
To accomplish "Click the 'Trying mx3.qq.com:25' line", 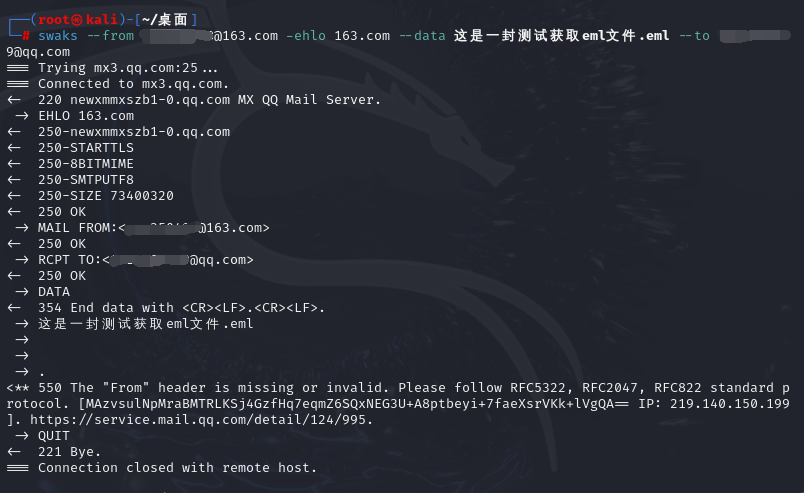I will pyautogui.click(x=128, y=68).
